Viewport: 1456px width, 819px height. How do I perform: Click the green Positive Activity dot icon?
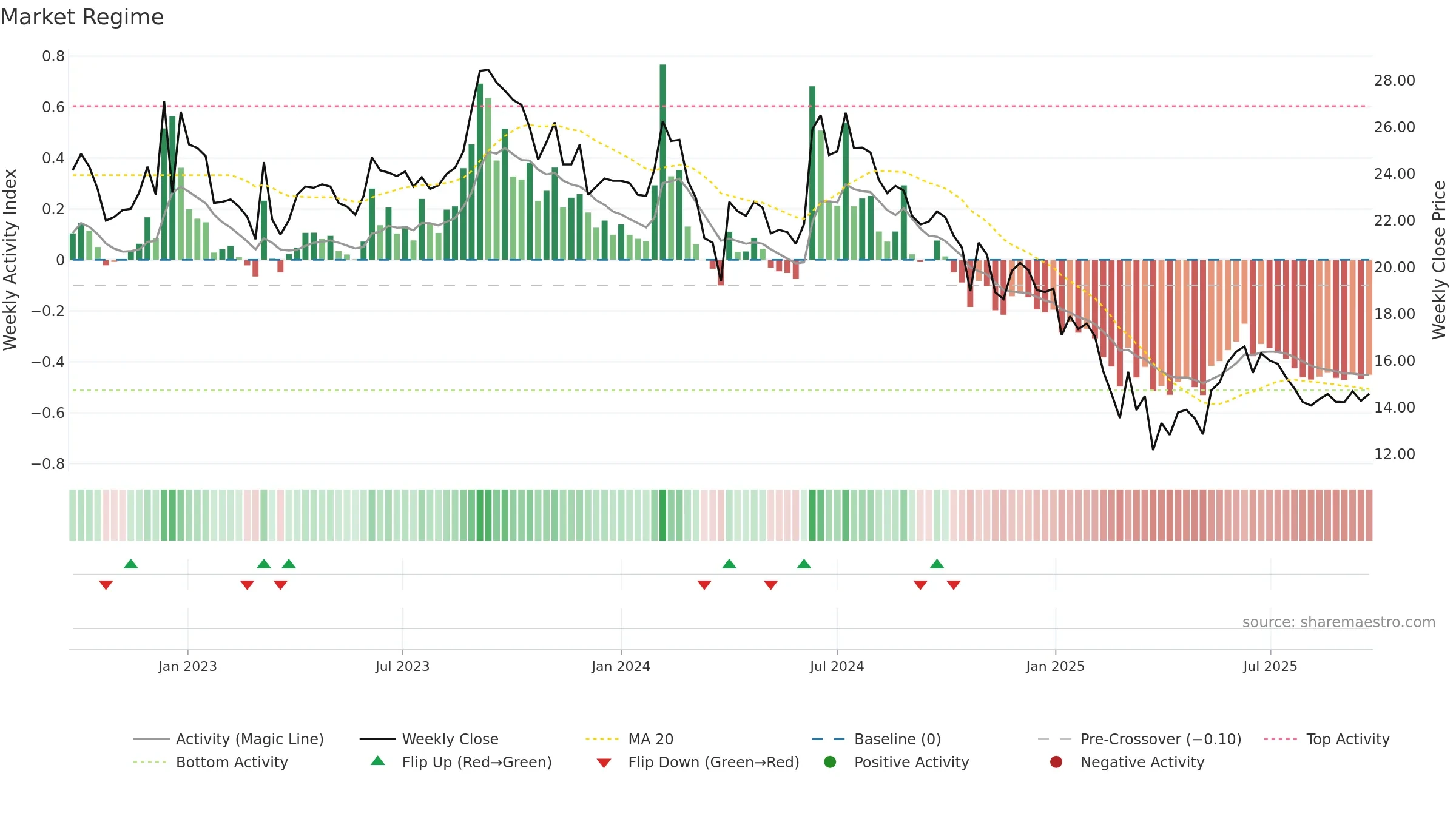click(x=830, y=762)
